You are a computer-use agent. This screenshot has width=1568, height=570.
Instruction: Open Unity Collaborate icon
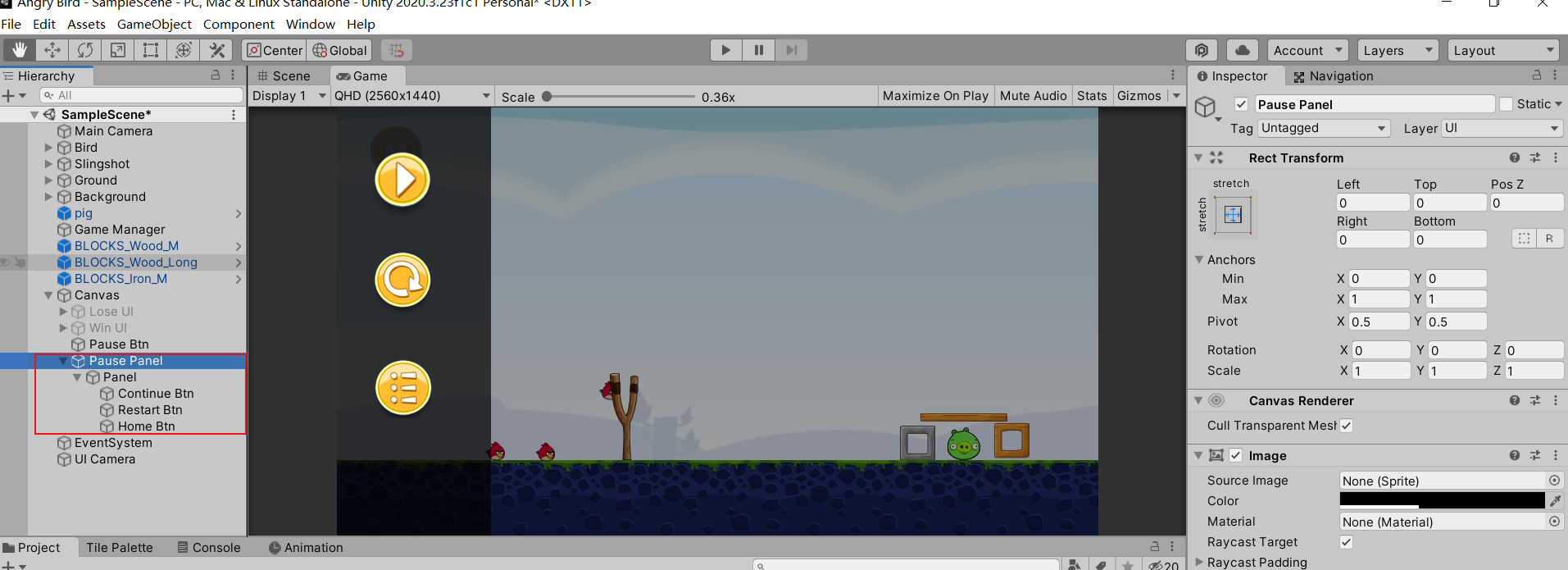[x=1202, y=50]
